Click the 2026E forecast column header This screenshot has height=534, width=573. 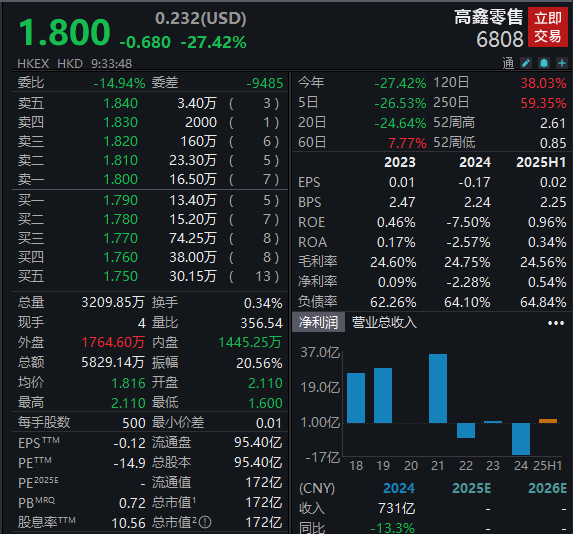tap(547, 488)
